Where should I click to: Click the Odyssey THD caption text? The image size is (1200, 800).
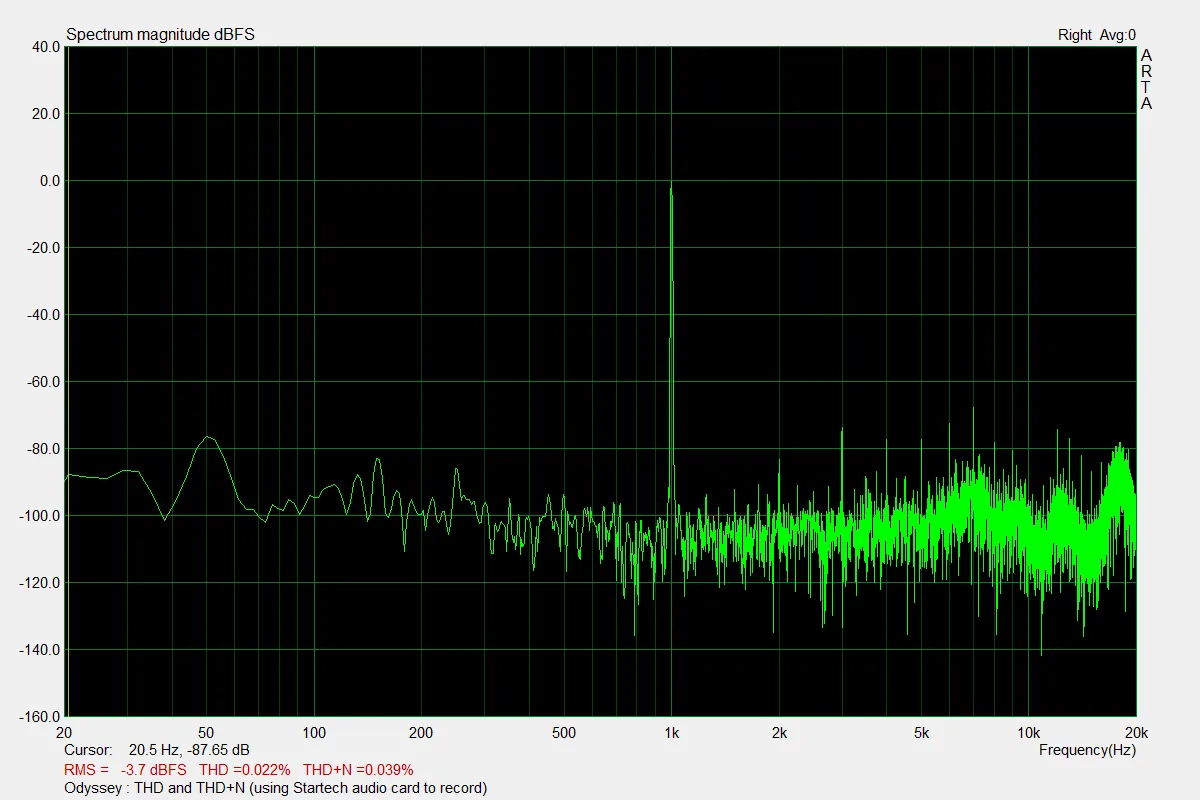pos(275,788)
